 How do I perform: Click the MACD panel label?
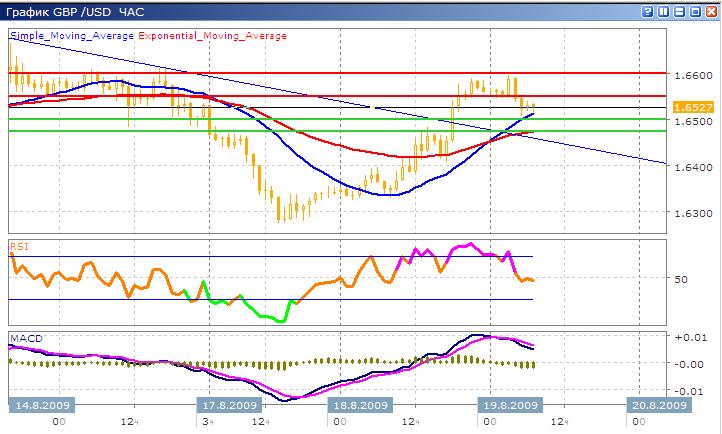tap(25, 338)
